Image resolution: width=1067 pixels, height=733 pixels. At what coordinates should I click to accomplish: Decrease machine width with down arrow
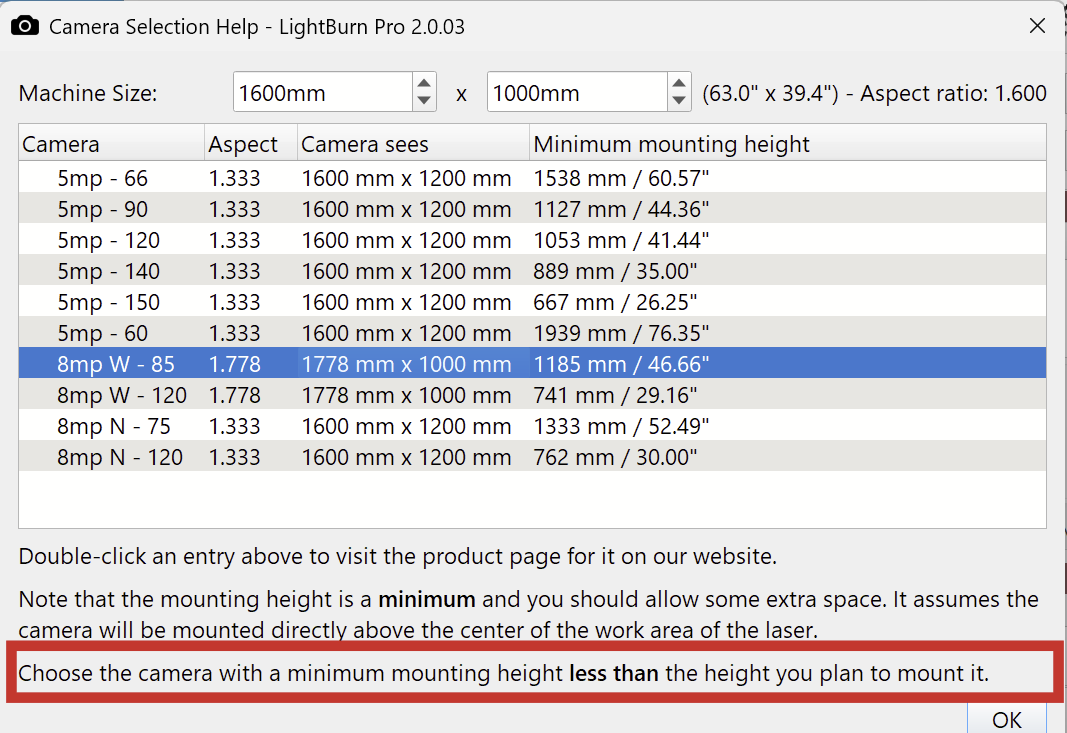click(x=424, y=101)
